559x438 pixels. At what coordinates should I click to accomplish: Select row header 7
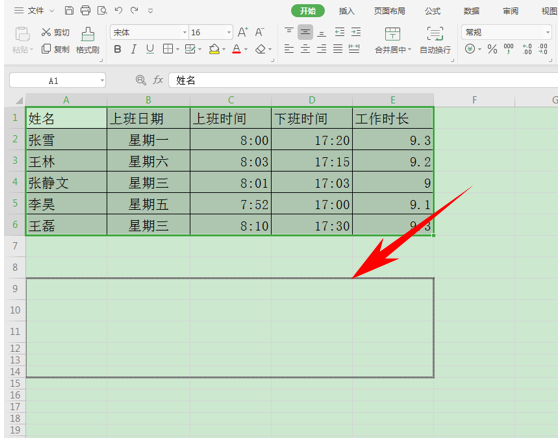click(x=15, y=246)
